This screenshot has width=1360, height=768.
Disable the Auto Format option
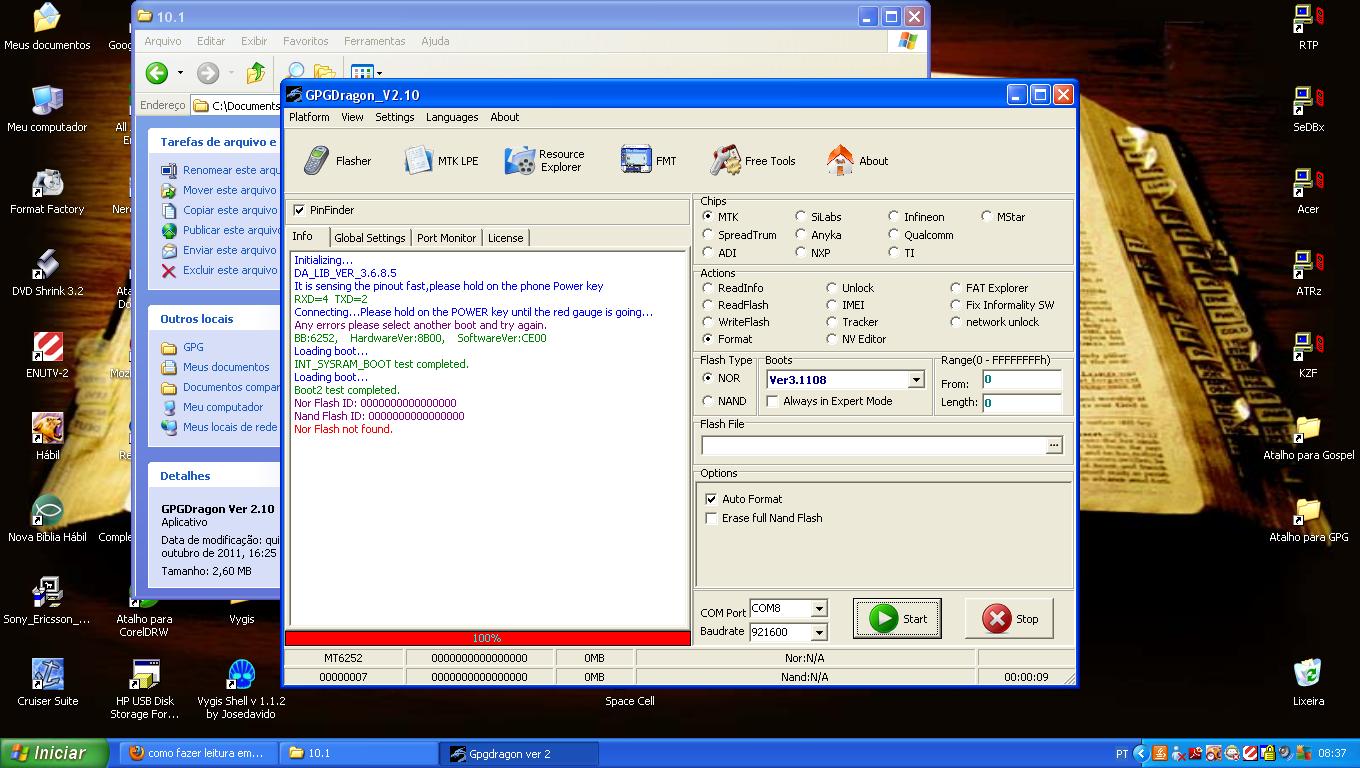click(x=711, y=499)
